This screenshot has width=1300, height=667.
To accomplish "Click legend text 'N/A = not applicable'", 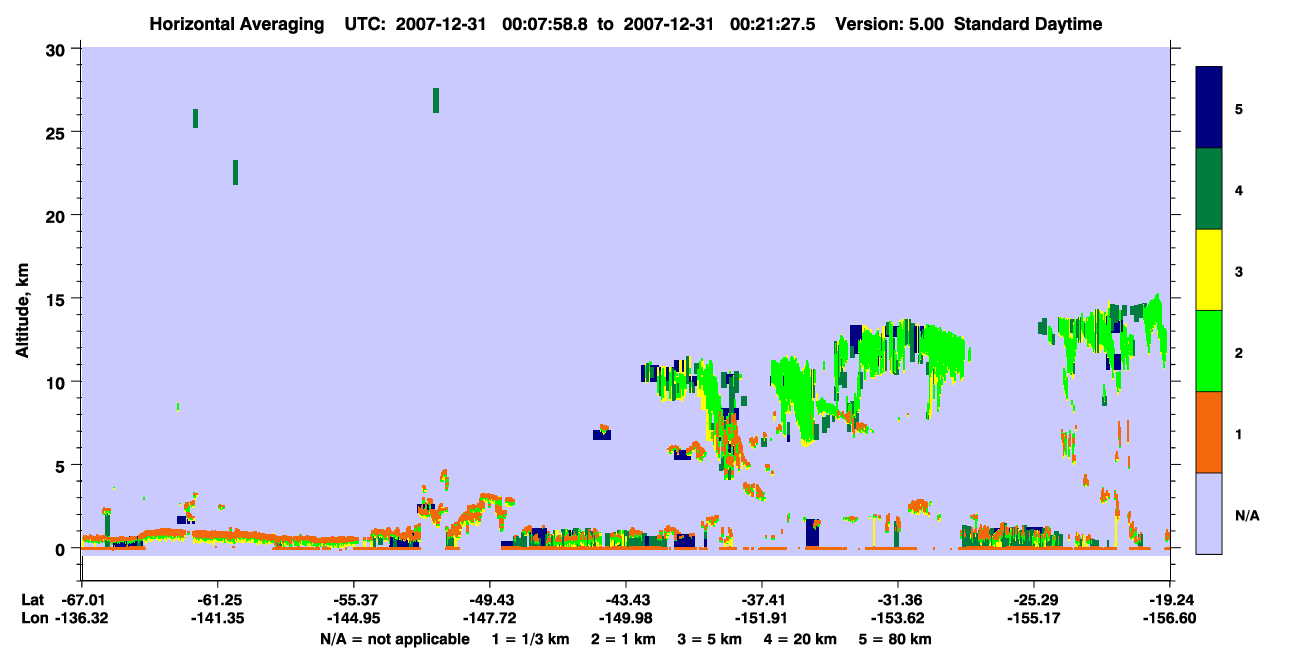I will pos(394,639).
